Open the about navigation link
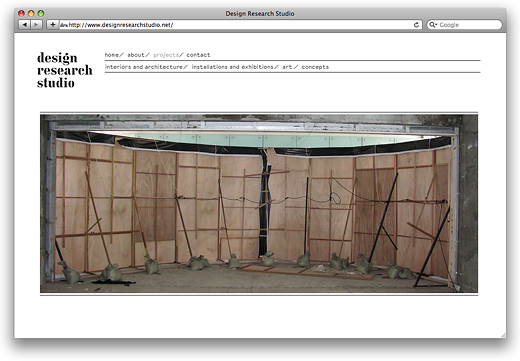Image resolution: width=520 pixels, height=361 pixels. click(136, 55)
